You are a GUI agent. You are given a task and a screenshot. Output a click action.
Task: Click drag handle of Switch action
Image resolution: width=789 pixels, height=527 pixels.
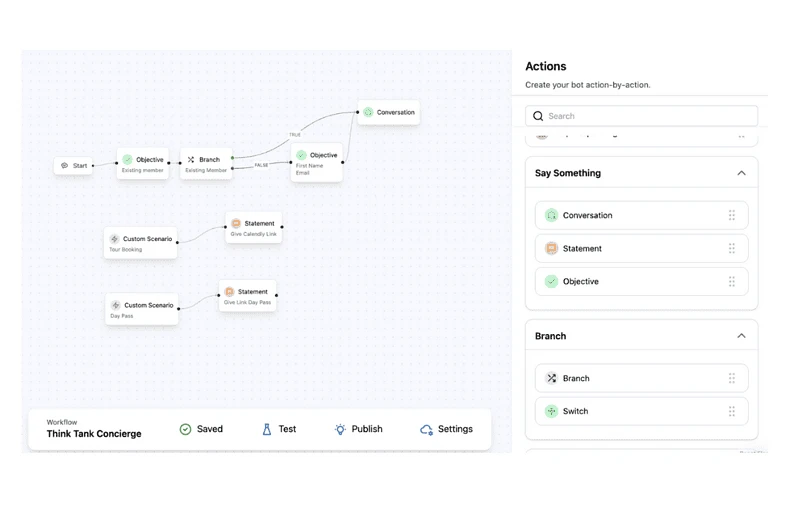(x=732, y=411)
